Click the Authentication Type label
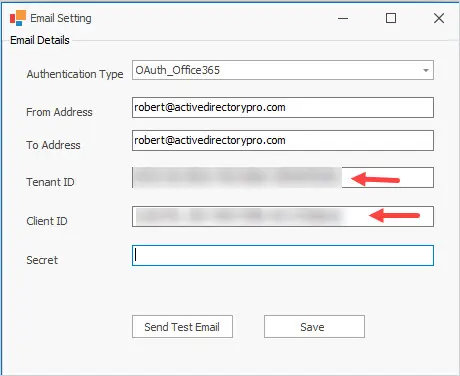The image size is (460, 376). pos(75,74)
